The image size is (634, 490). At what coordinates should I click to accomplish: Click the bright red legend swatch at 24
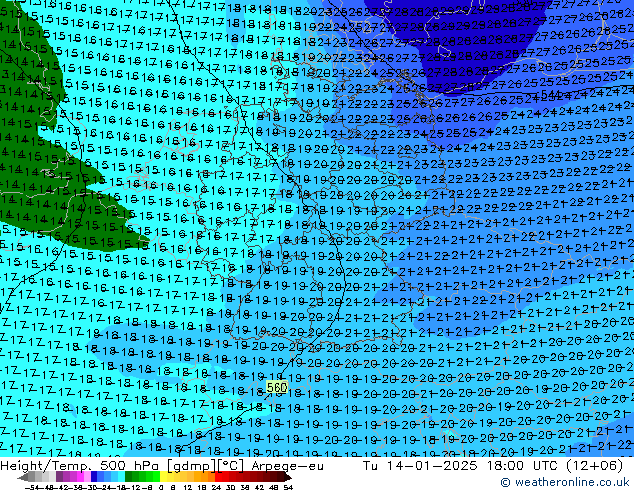tap(218, 477)
